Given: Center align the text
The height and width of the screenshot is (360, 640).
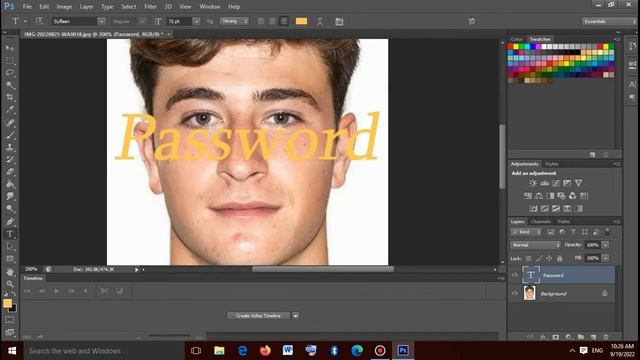Looking at the screenshot, I should coord(272,21).
